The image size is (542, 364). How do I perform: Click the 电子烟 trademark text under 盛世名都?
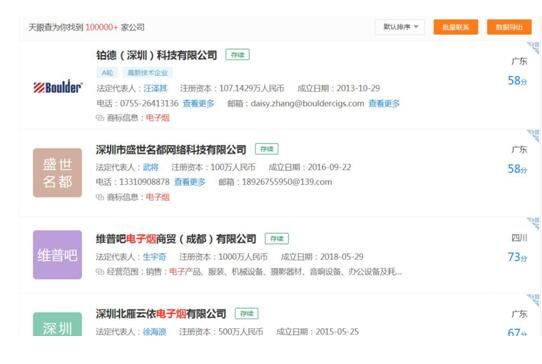coord(158,197)
